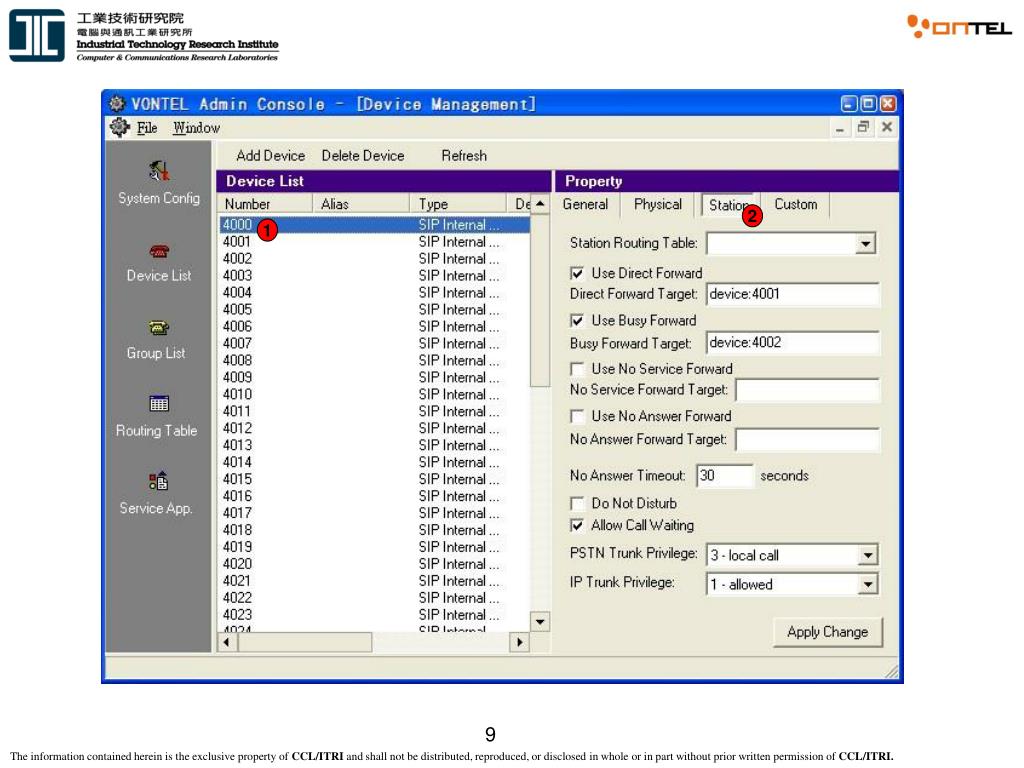Click the Apply Change button
1024x768 pixels.
point(827,632)
